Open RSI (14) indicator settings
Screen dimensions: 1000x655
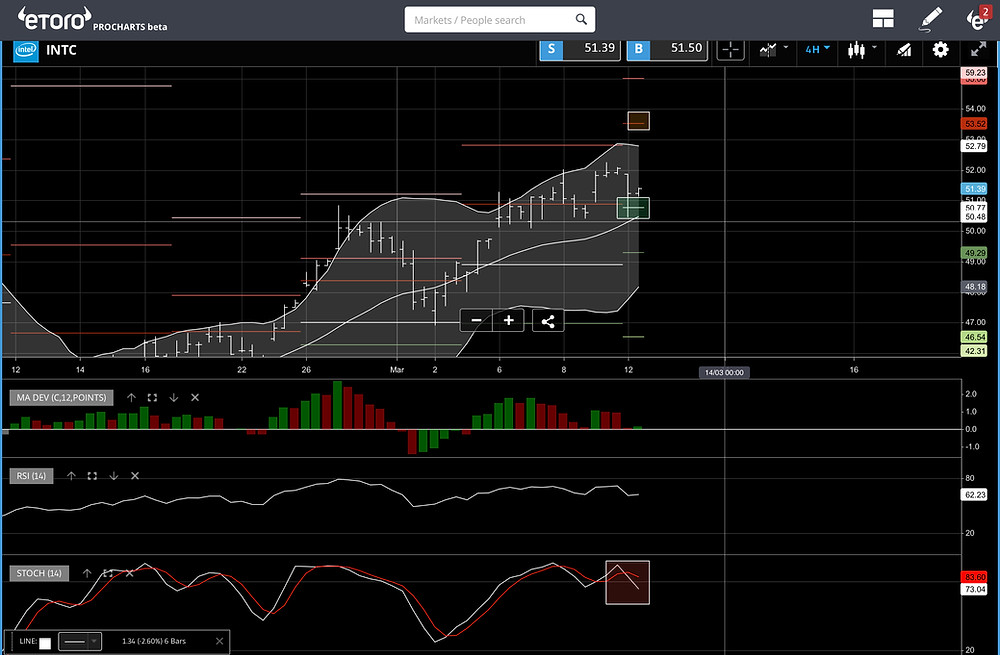click(31, 476)
